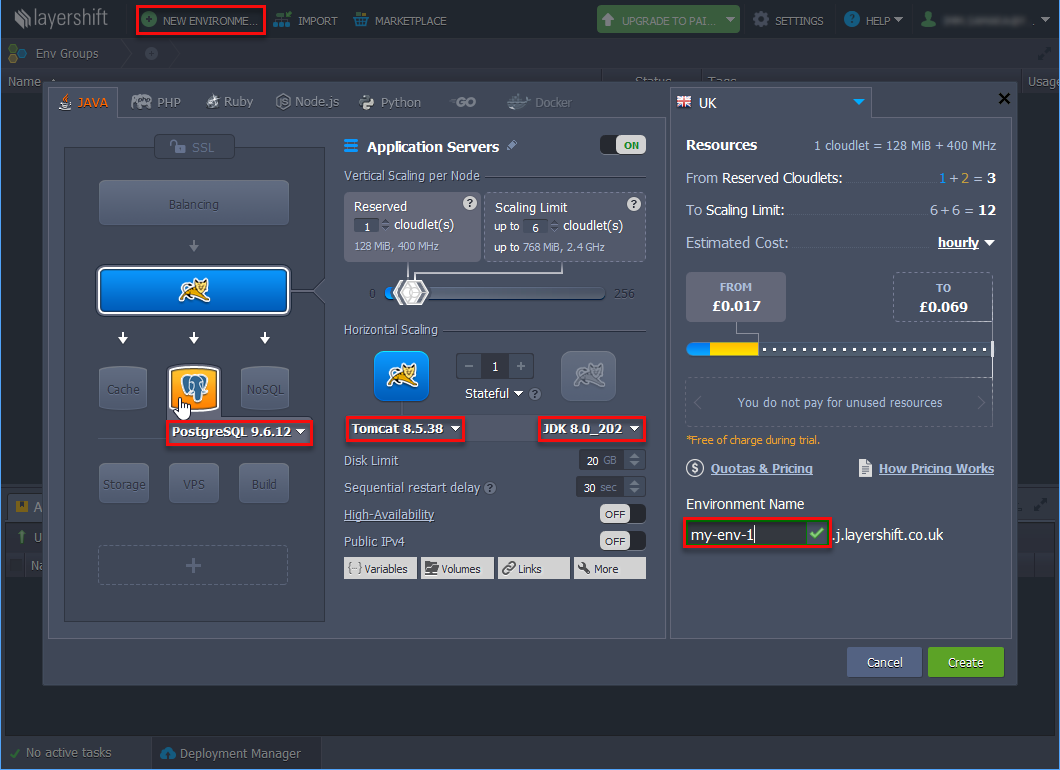The width and height of the screenshot is (1060, 770).
Task: Expand the PostgreSQL 9.6.12 version dropdown
Action: click(238, 432)
